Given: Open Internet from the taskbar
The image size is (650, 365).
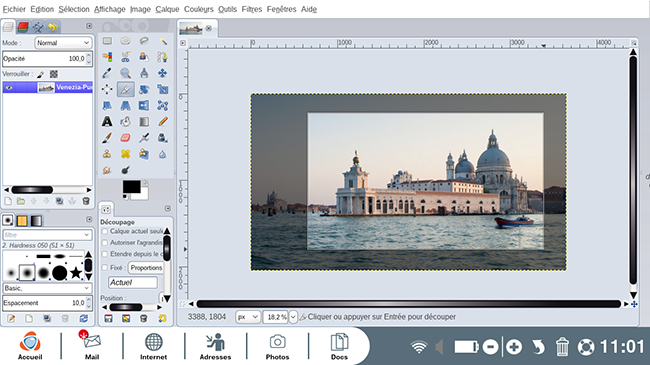Looking at the screenshot, I should pos(153,346).
